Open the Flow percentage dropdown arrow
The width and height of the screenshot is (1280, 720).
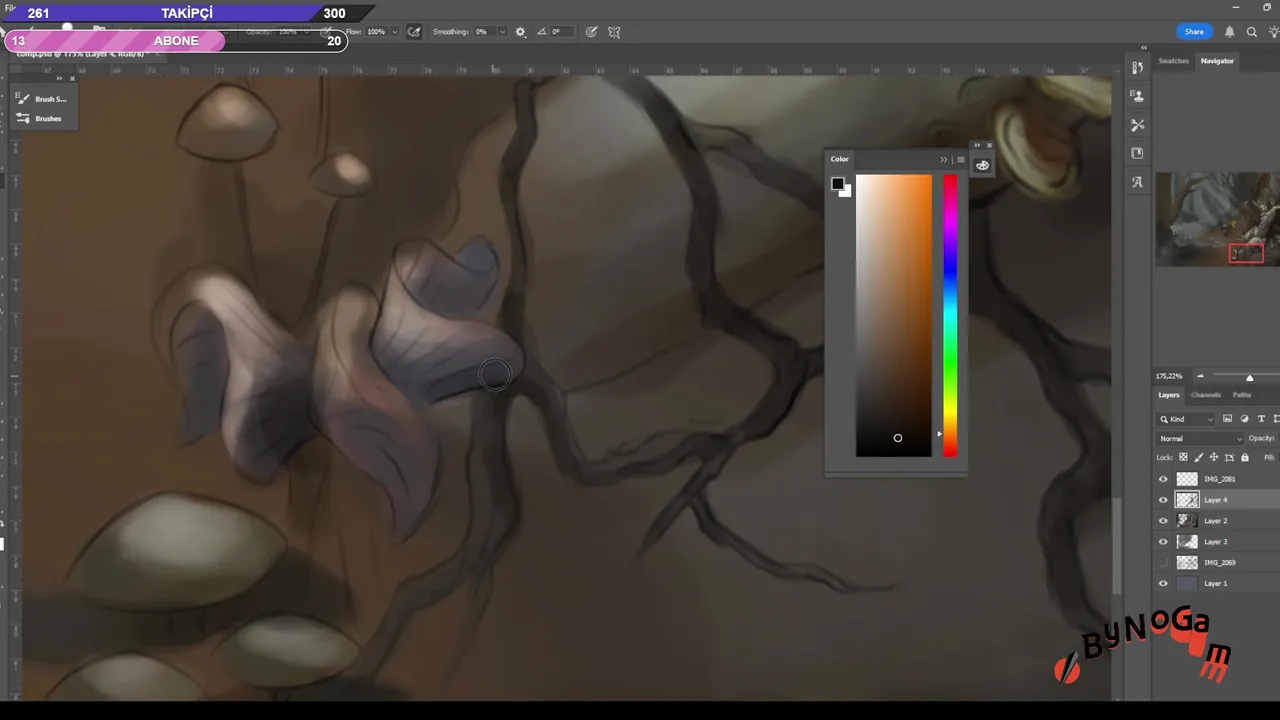395,32
